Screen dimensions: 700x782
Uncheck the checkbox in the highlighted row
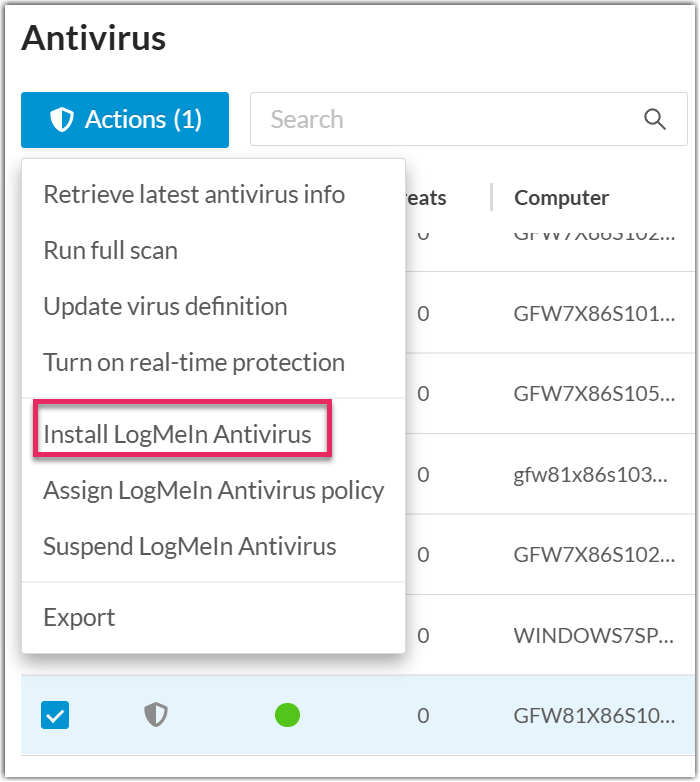click(x=55, y=715)
